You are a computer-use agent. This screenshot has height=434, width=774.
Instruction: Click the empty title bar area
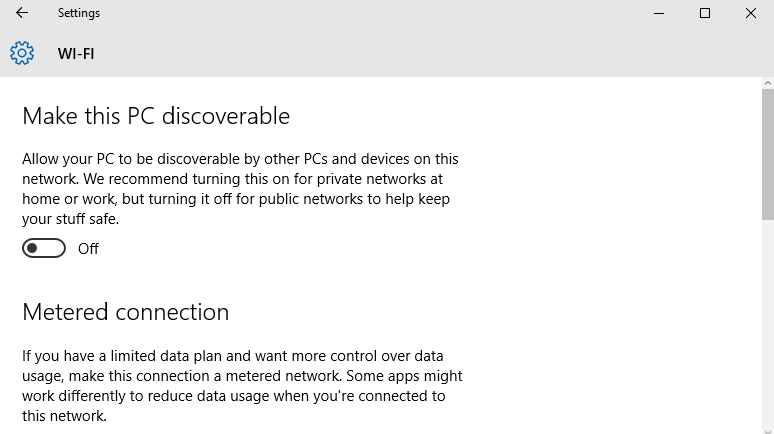pos(370,13)
